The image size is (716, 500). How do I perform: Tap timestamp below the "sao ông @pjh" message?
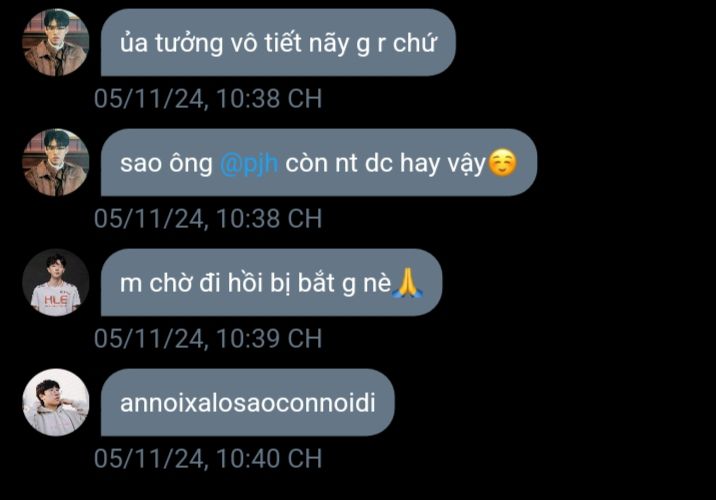pos(208,219)
